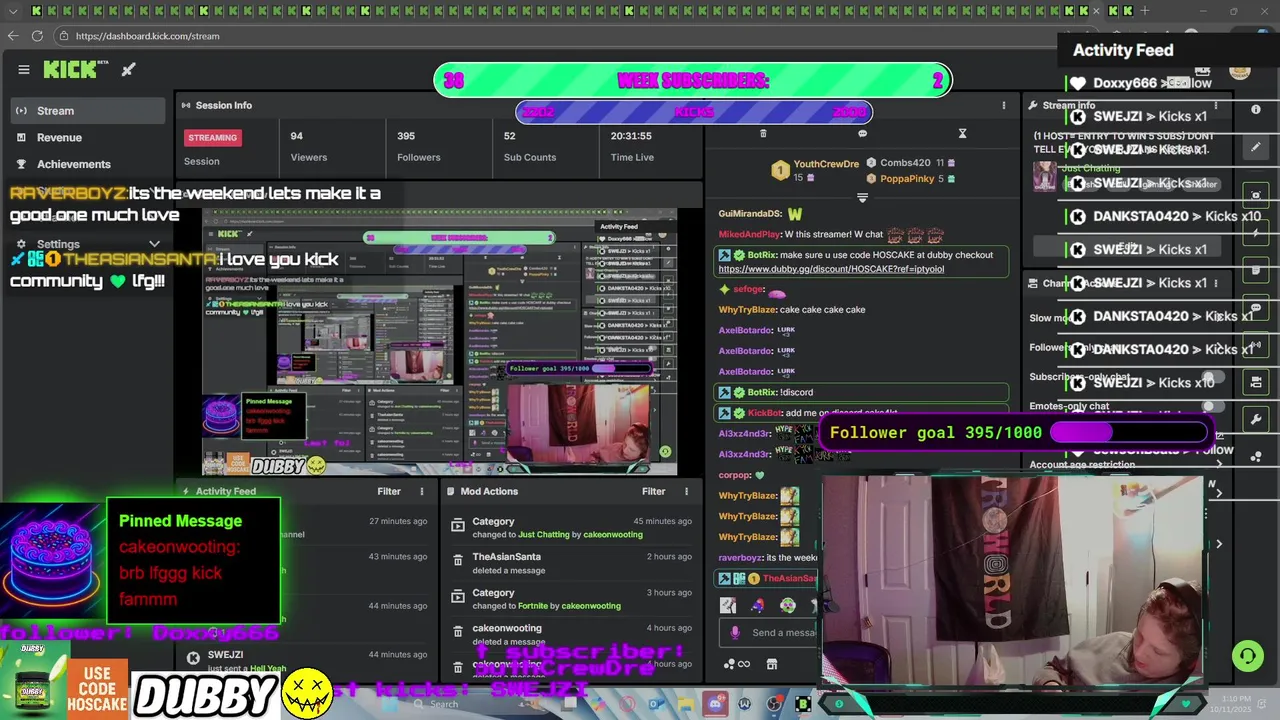Click the camera capture icon in right toolbar

(1256, 194)
